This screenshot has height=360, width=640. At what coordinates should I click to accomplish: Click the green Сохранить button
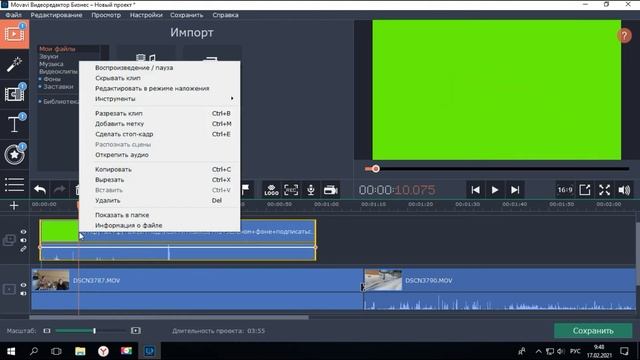pyautogui.click(x=593, y=331)
